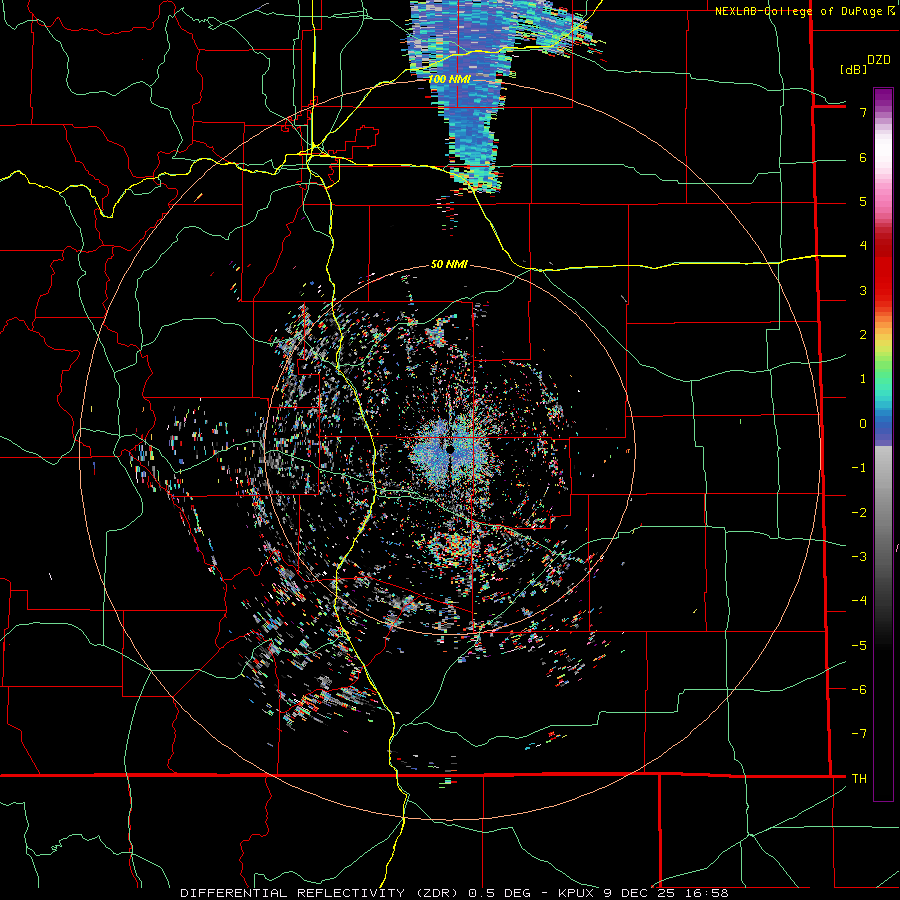Click the TH threshold label on legend

click(x=859, y=778)
